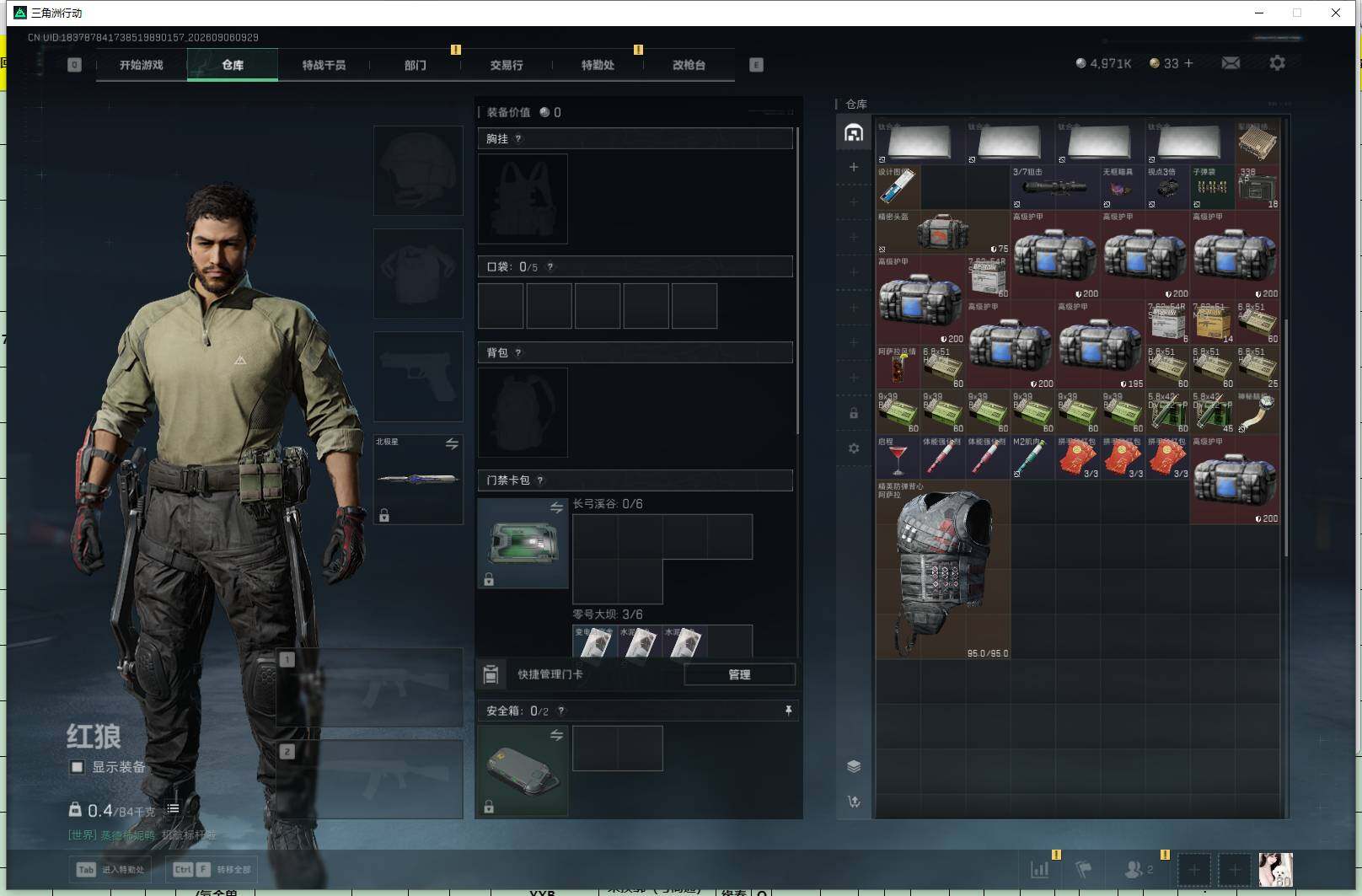
Task: Open the friends icon in bottom bar
Action: tap(1138, 869)
